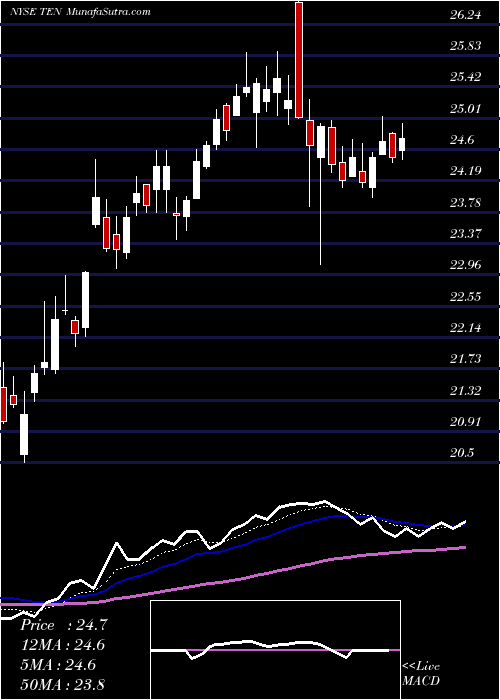
Task: Click the 22.96 price axis label
Action: pos(465,265)
